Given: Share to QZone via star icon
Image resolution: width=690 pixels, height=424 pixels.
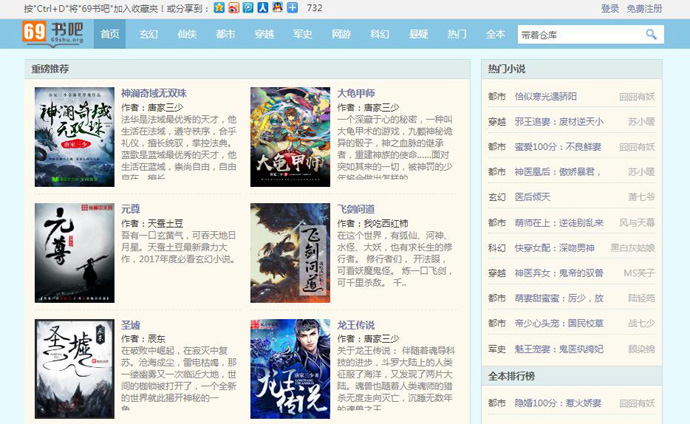Looking at the screenshot, I should (x=220, y=8).
